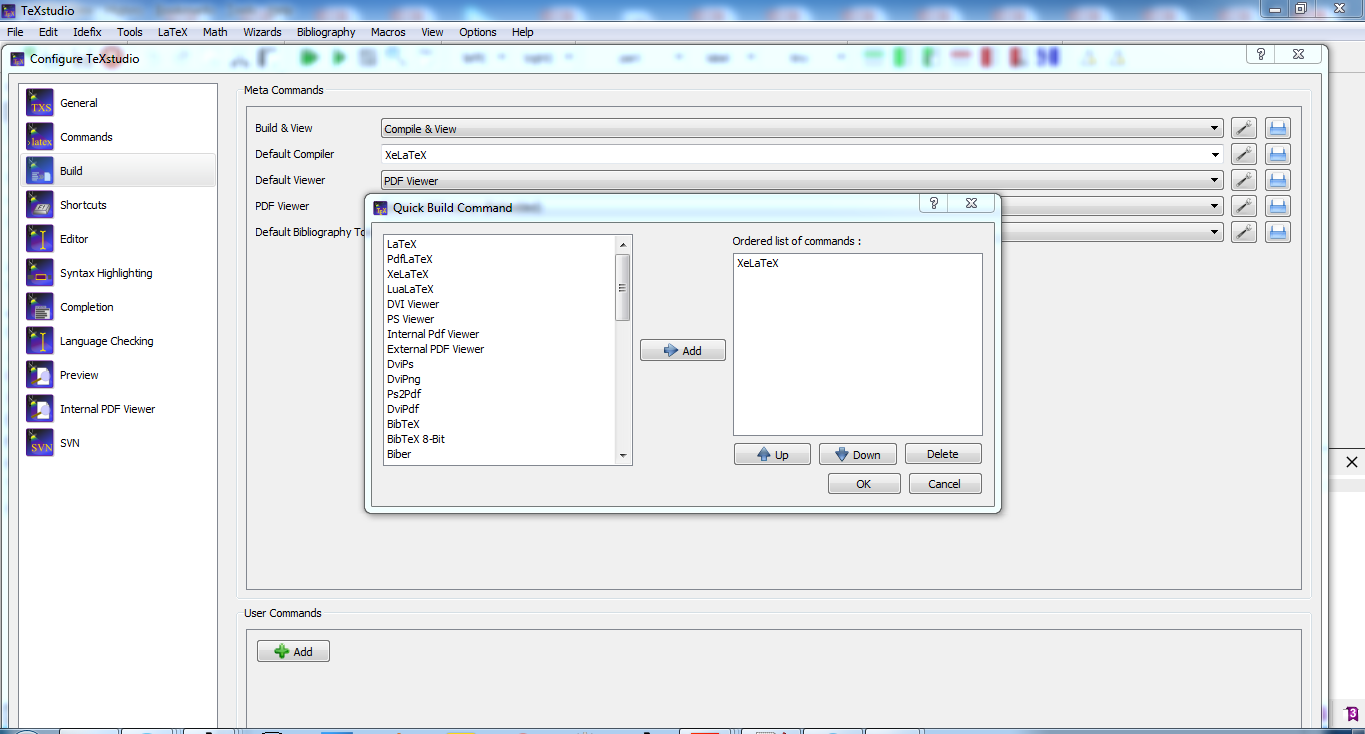This screenshot has width=1365, height=734.
Task: Move command Up in ordered list
Action: click(772, 454)
